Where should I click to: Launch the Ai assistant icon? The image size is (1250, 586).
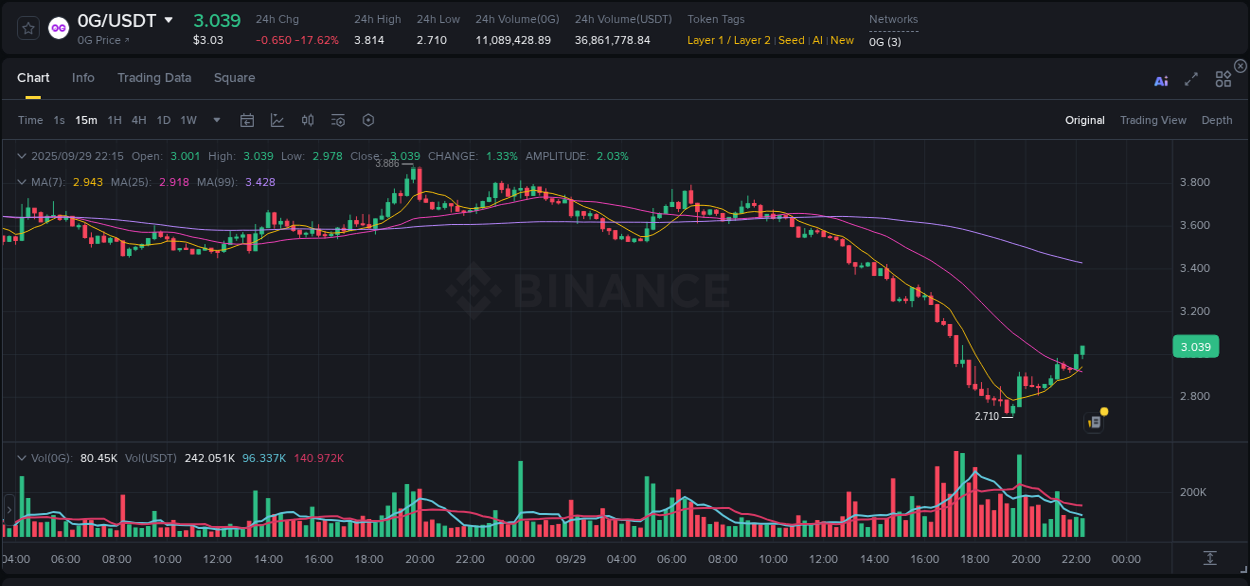point(1161,81)
